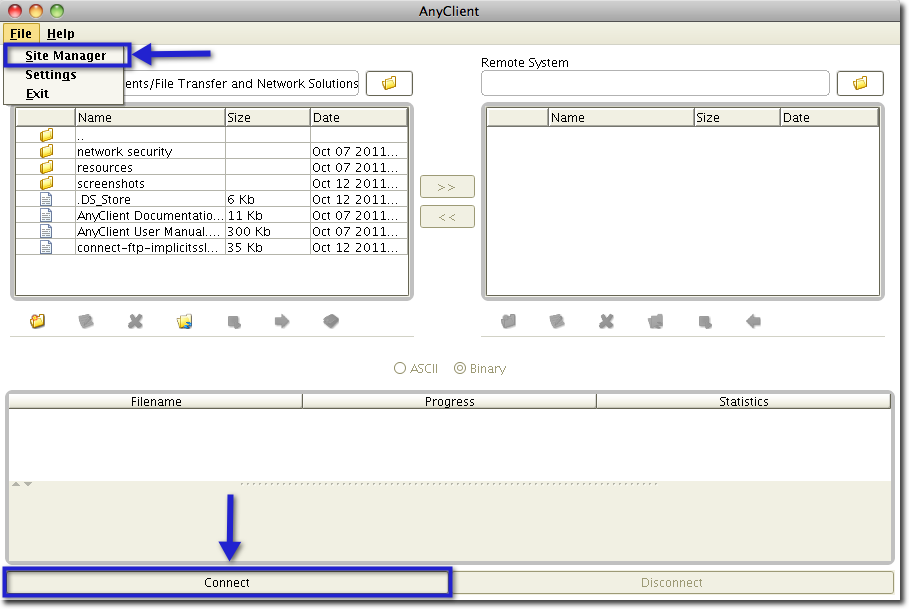Browse remote folder with yellow folder button

(860, 84)
